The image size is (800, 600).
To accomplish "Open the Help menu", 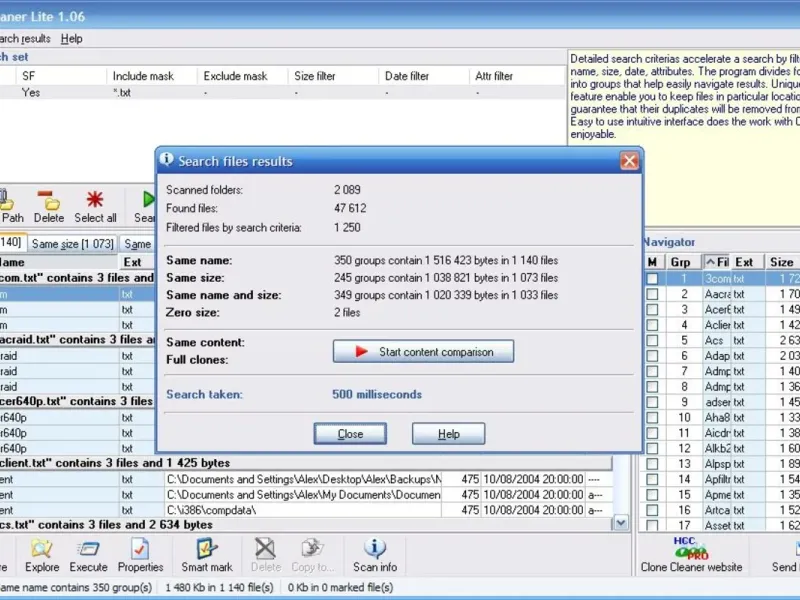I will click(x=71, y=39).
